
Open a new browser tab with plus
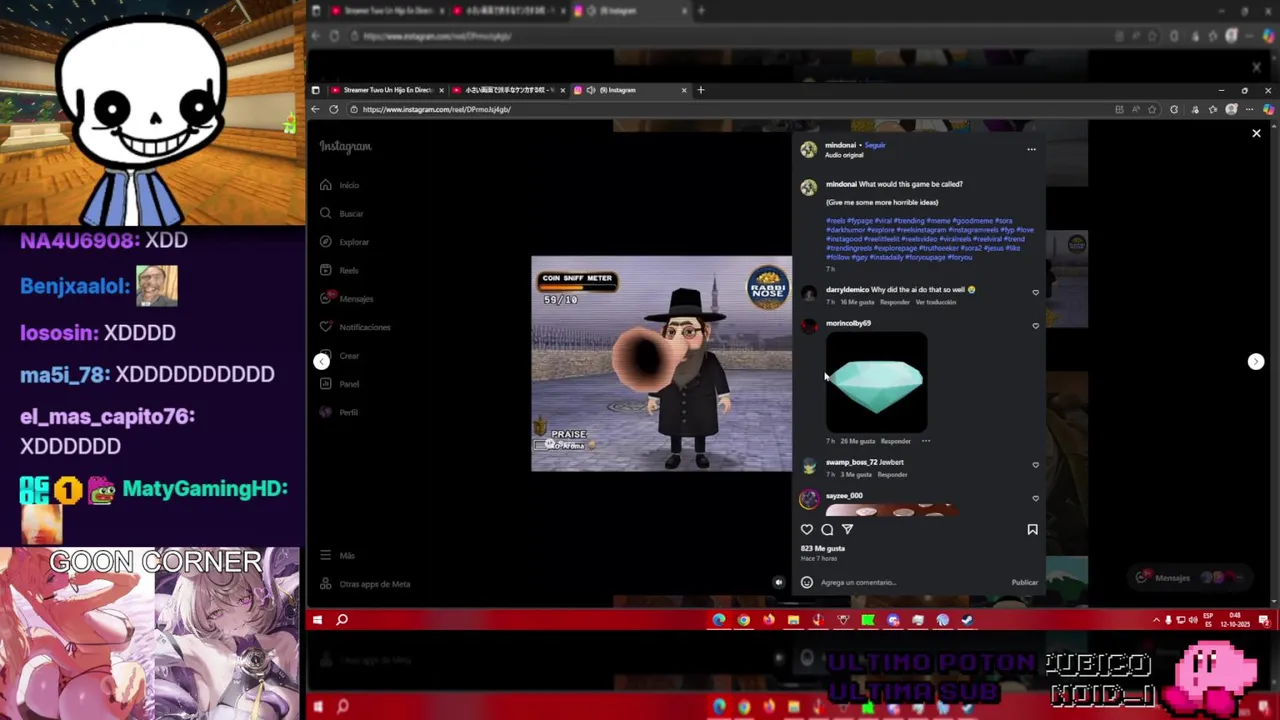[x=701, y=90]
